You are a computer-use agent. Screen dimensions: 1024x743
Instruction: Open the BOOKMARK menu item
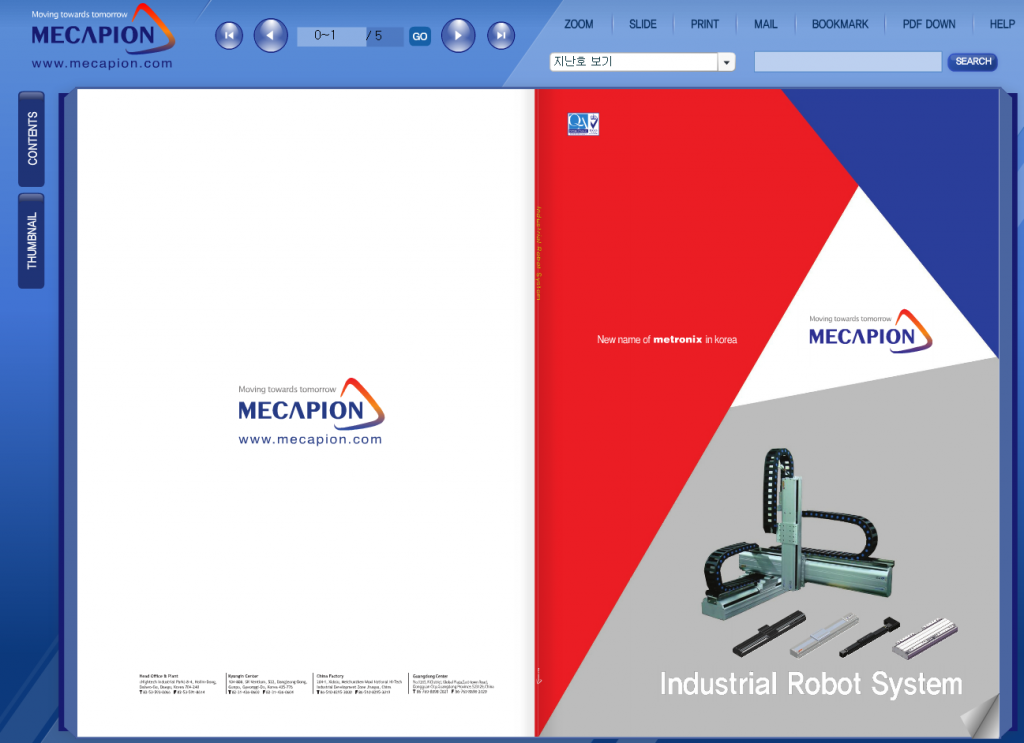click(840, 24)
